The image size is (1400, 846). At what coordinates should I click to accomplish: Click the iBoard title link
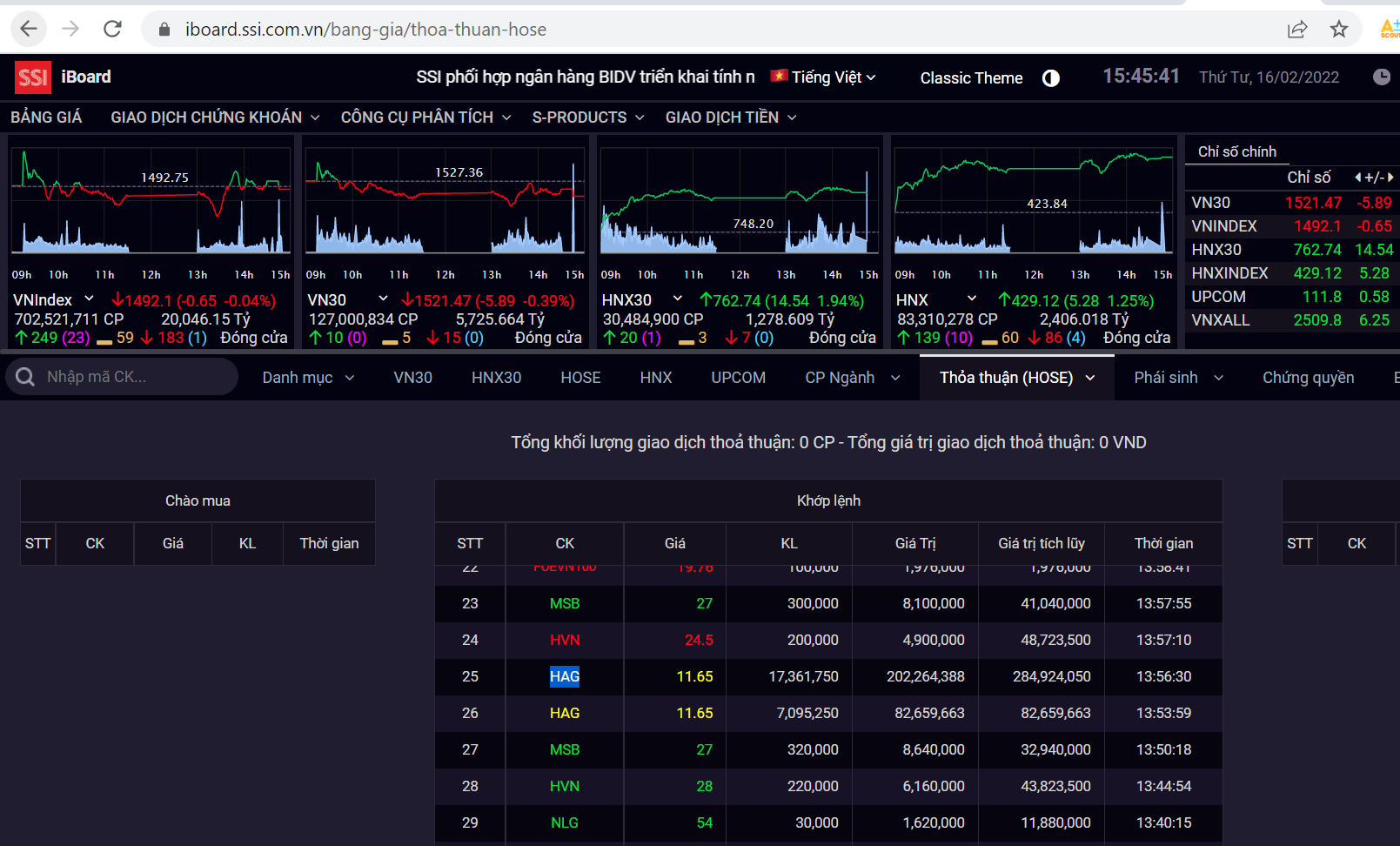click(86, 77)
